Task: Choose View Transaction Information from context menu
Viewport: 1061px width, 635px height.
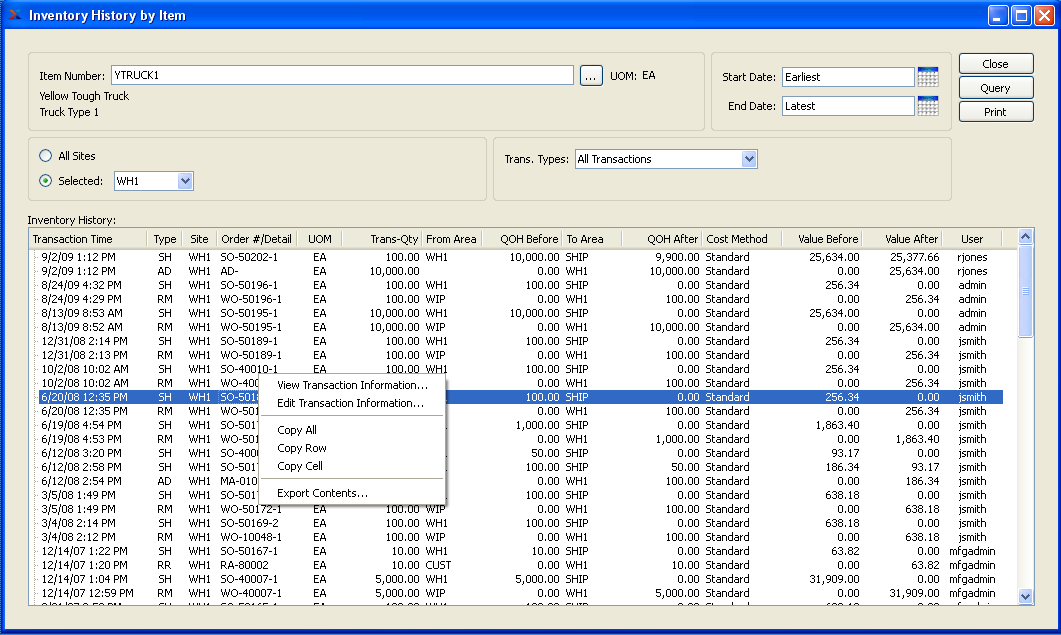Action: coord(352,385)
